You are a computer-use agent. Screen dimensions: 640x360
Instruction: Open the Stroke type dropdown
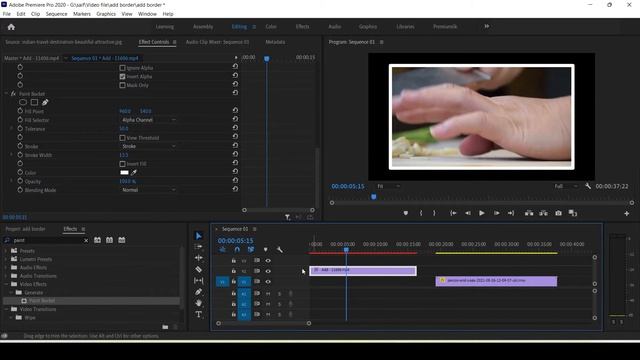149,146
